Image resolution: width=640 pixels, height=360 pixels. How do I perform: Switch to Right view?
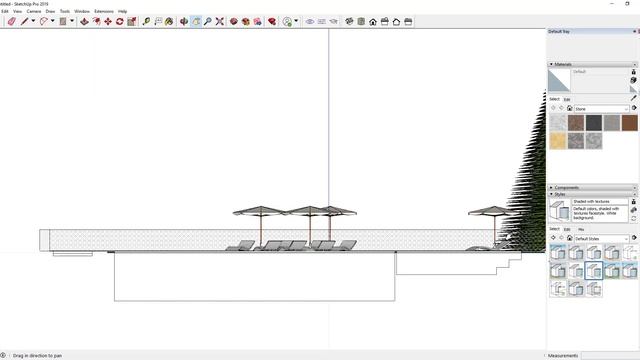[x=384, y=22]
